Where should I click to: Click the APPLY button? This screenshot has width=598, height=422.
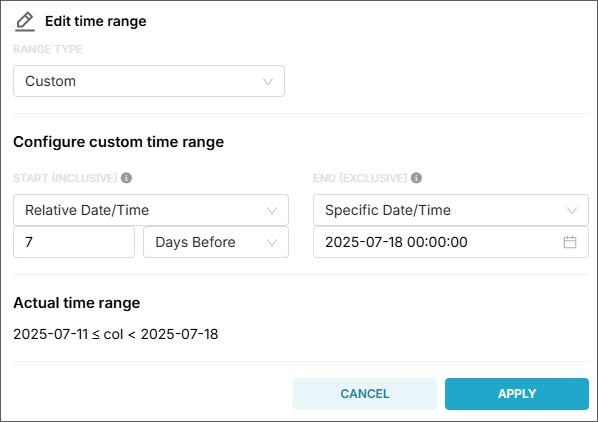(517, 394)
